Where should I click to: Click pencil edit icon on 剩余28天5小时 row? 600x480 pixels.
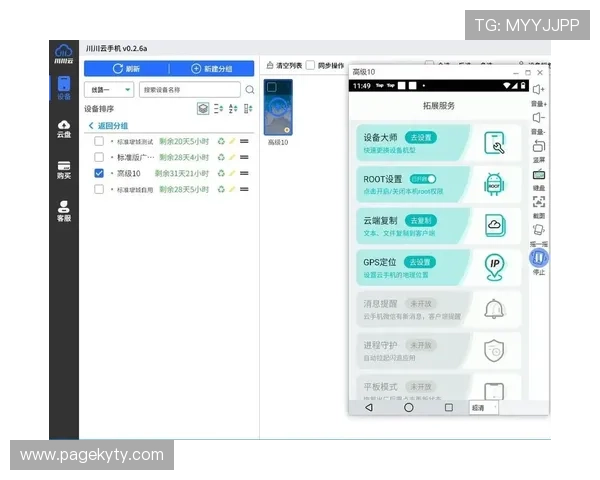click(232, 189)
